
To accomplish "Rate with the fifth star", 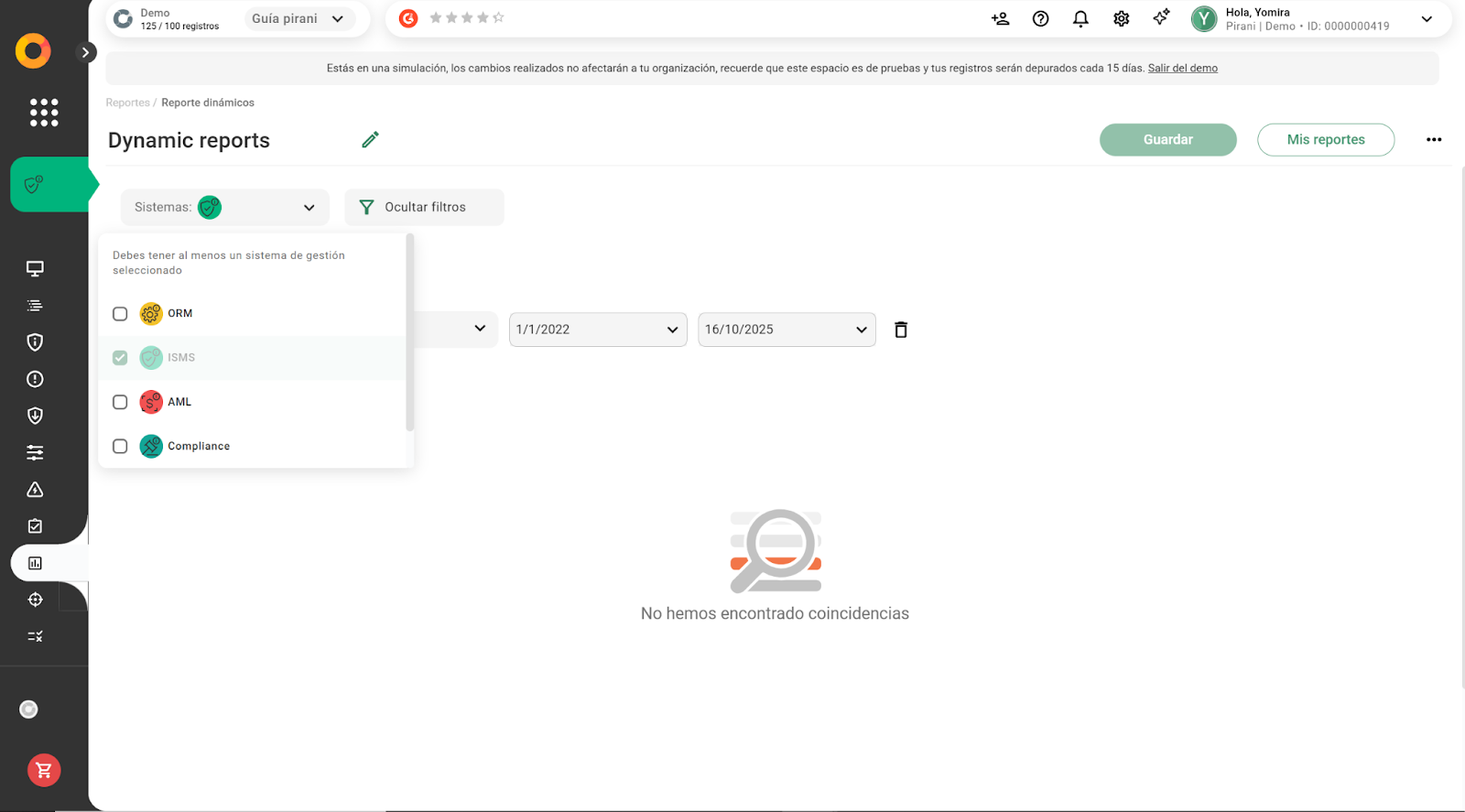I will pyautogui.click(x=498, y=17).
